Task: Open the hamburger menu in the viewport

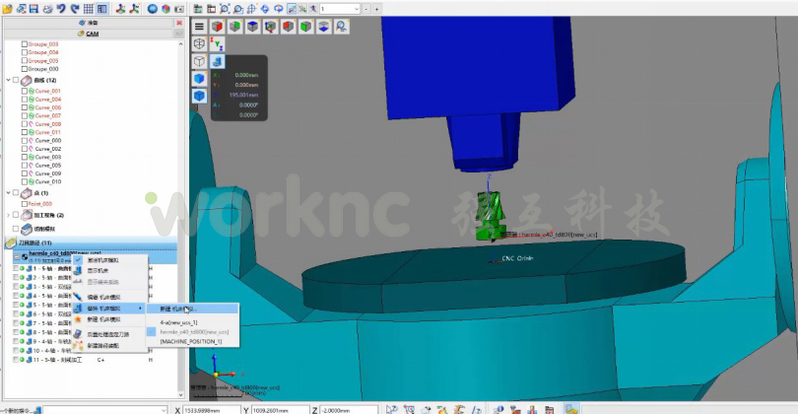Action: (x=200, y=26)
